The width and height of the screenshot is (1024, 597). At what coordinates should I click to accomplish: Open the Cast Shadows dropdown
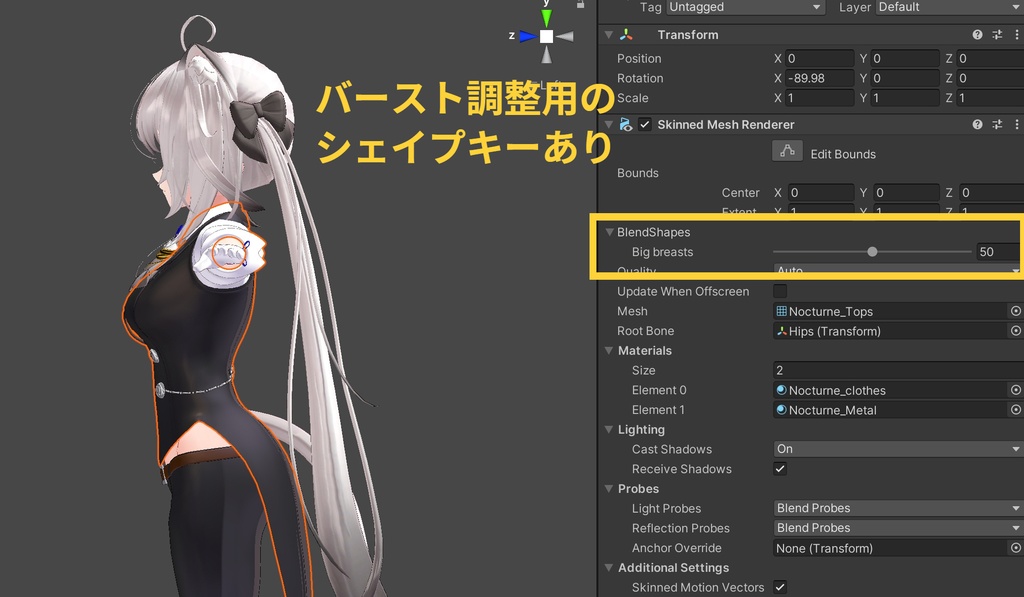[x=898, y=449]
